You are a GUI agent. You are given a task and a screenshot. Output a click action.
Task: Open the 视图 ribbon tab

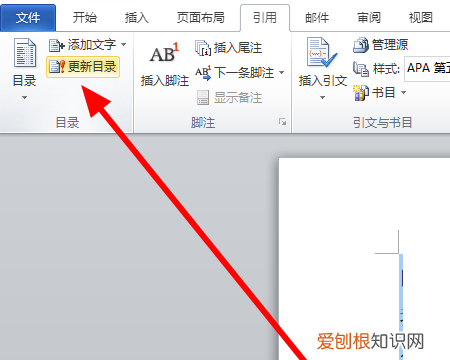tap(421, 18)
